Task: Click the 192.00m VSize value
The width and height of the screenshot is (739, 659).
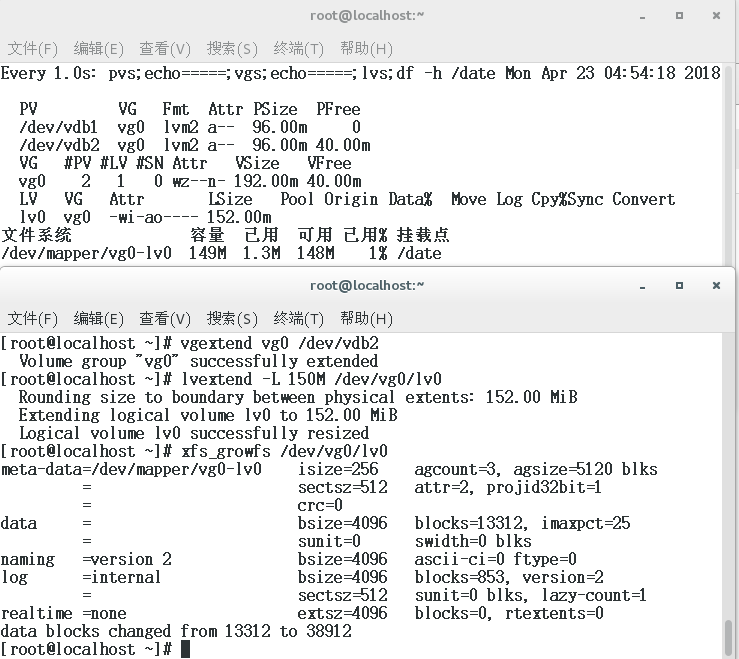Action: click(x=266, y=181)
